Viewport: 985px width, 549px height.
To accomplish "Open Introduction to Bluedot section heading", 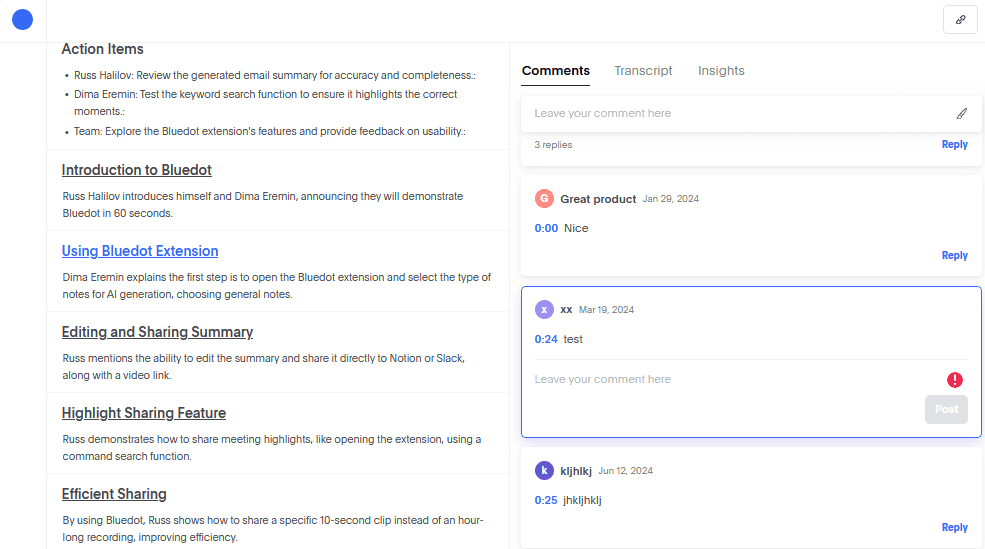I will click(x=136, y=170).
